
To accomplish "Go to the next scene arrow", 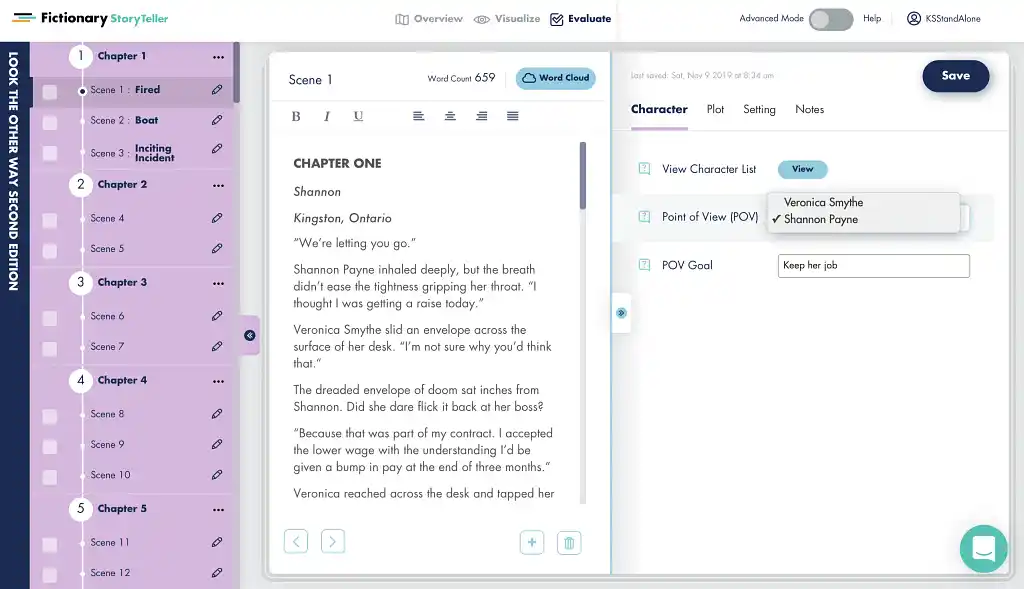I will coord(333,542).
